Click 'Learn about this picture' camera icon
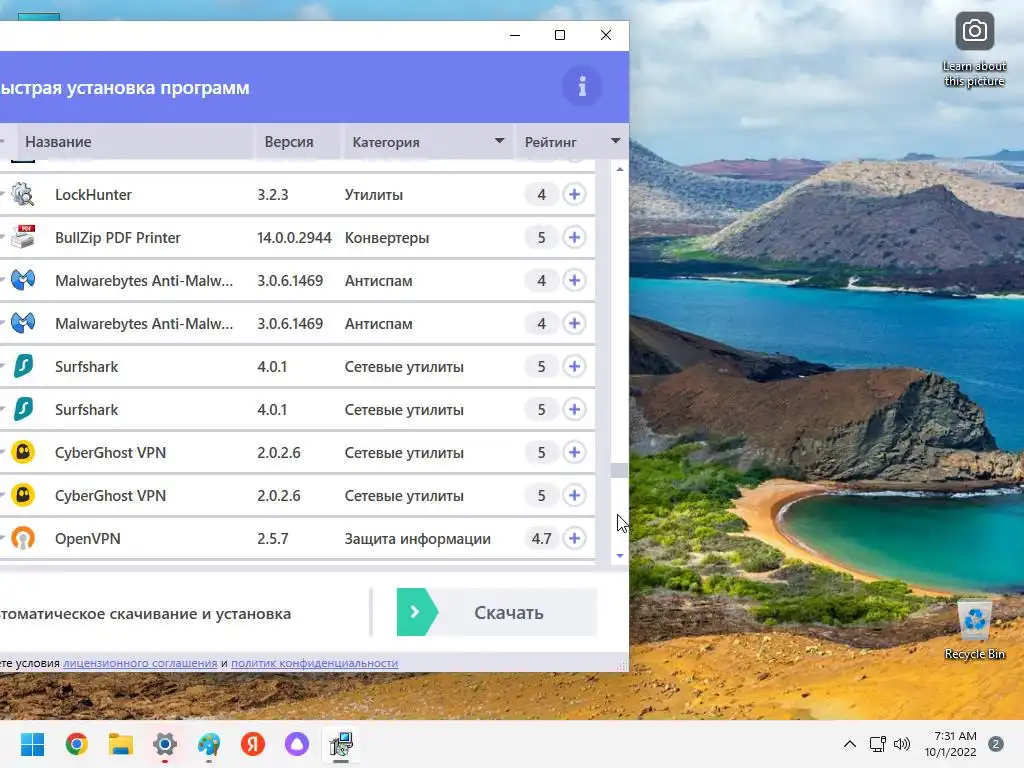 (x=974, y=31)
